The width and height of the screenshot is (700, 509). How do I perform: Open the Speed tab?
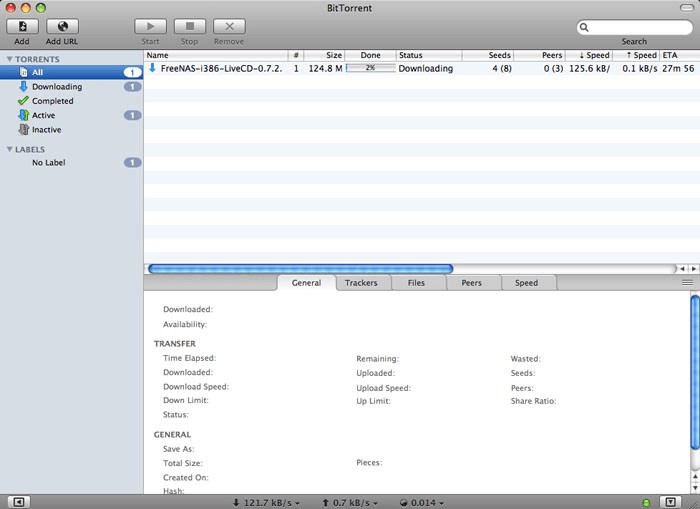(x=526, y=283)
